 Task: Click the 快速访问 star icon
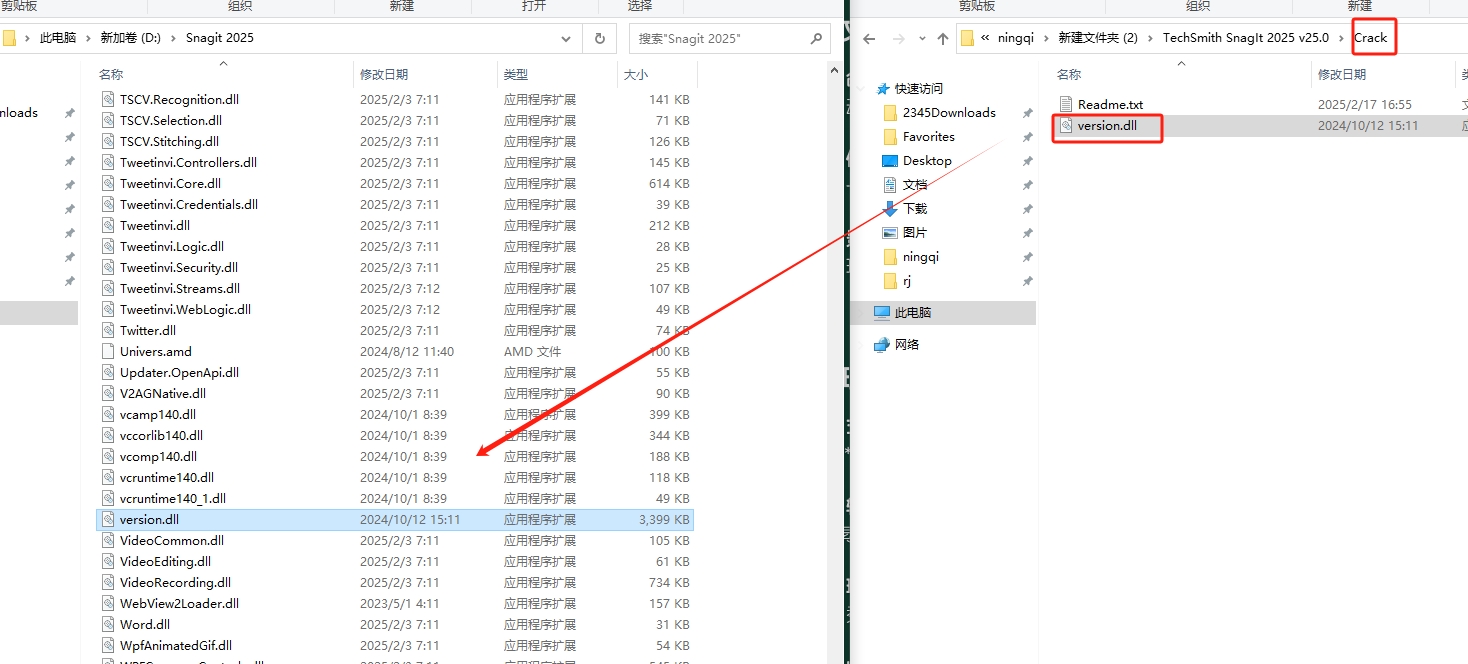(881, 88)
